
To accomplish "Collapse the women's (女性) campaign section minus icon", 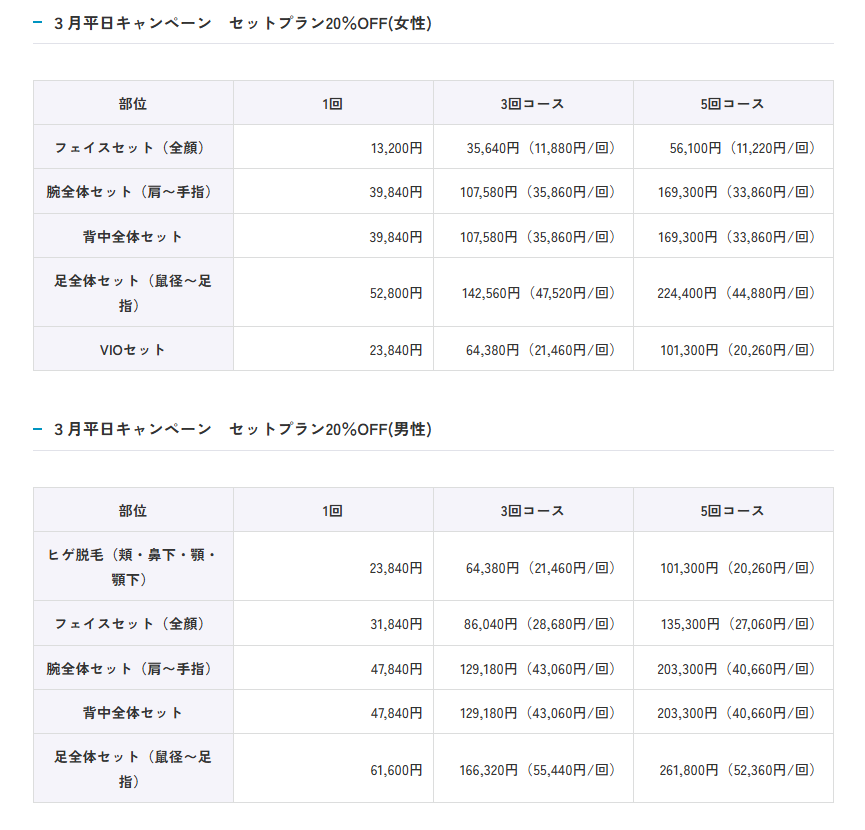I will [38, 22].
